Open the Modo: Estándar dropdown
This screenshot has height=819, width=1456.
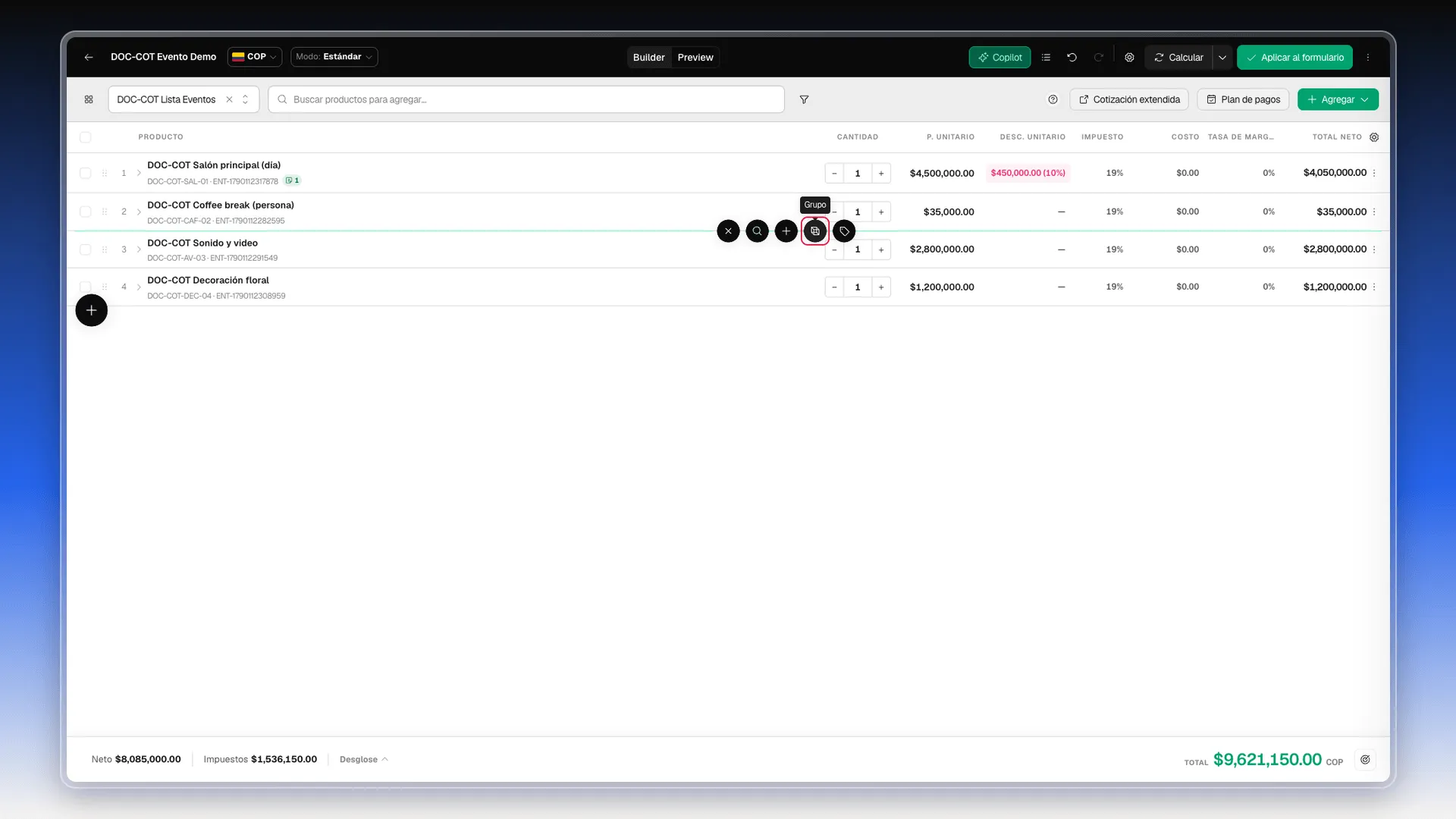[334, 57]
